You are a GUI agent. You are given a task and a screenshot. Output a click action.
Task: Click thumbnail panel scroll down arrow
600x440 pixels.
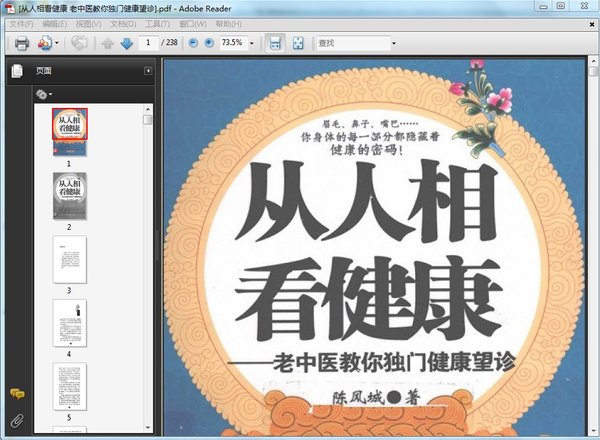148,428
